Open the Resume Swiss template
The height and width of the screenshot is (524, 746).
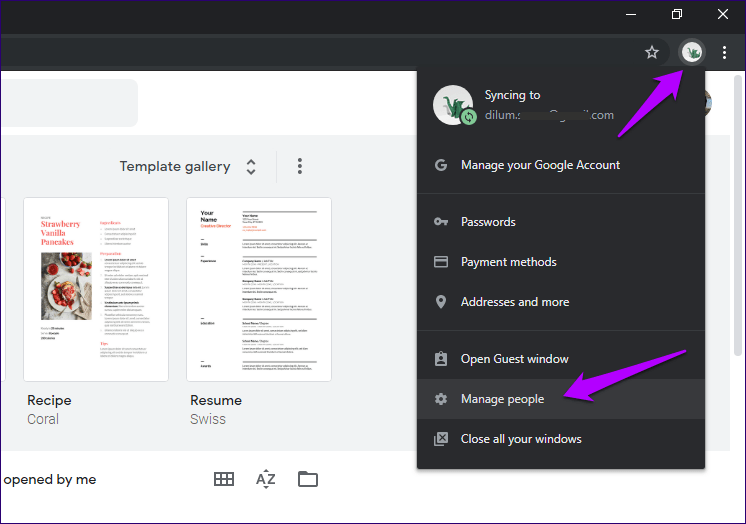pyautogui.click(x=259, y=289)
